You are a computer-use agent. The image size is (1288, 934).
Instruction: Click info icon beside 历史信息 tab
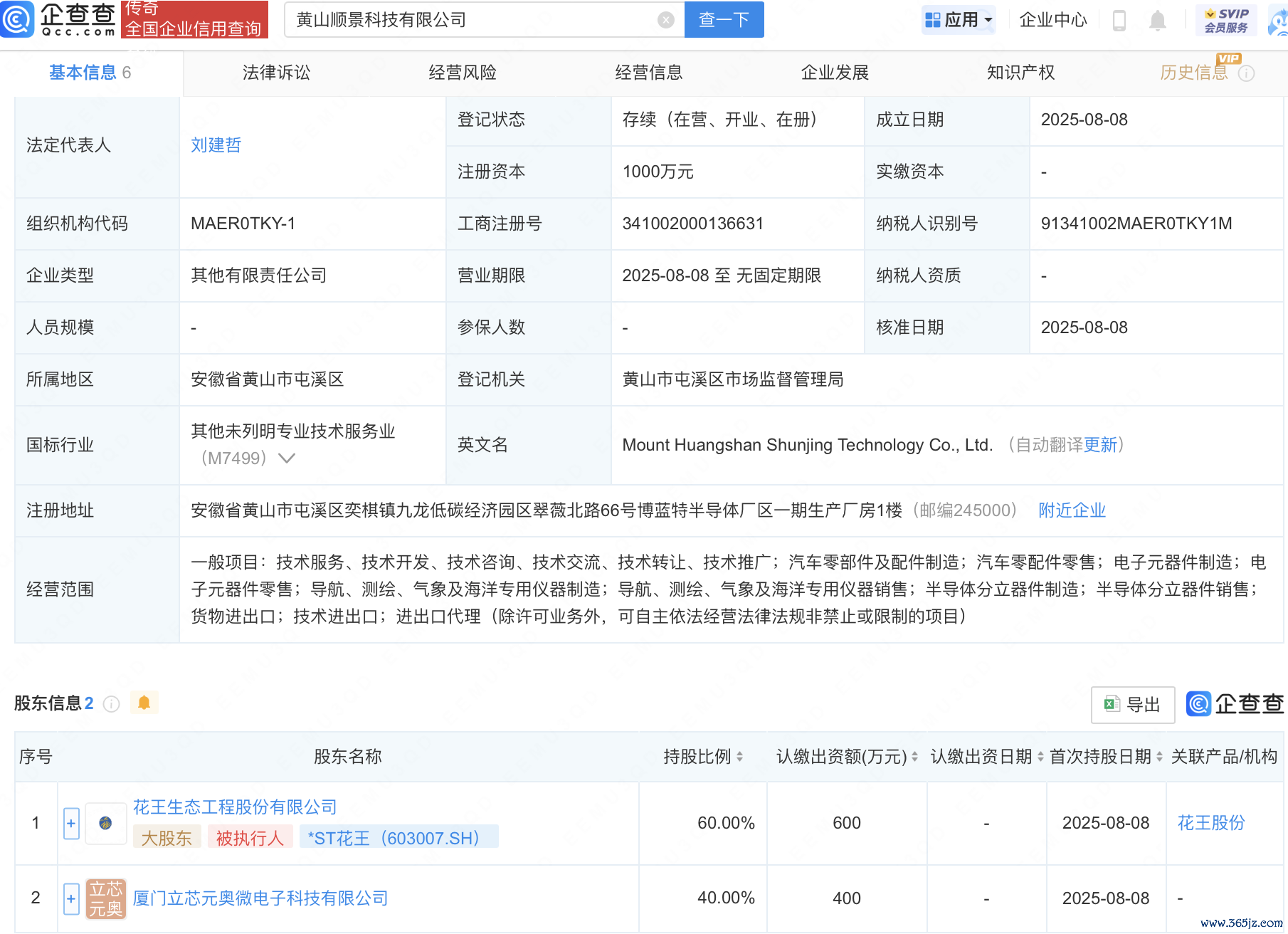click(x=1246, y=73)
